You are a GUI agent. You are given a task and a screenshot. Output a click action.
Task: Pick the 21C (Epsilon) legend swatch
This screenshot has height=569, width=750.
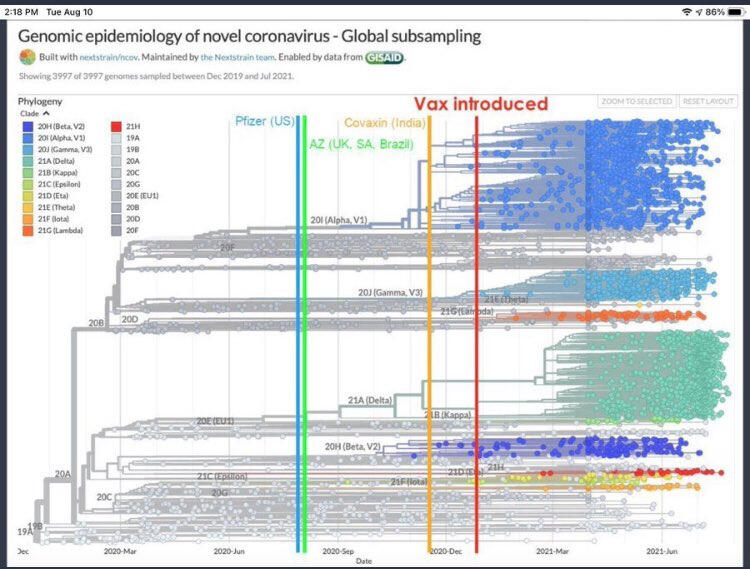tap(27, 184)
